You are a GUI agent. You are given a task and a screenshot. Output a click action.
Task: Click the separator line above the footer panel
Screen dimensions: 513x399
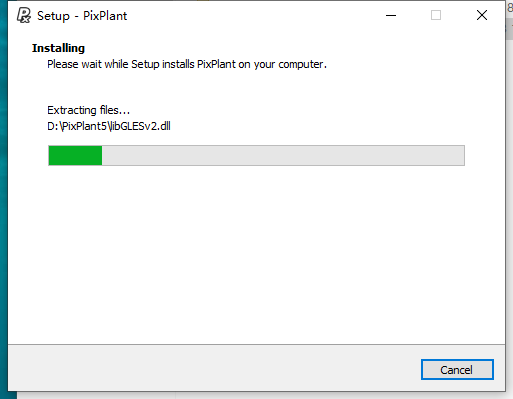pyautogui.click(x=257, y=344)
